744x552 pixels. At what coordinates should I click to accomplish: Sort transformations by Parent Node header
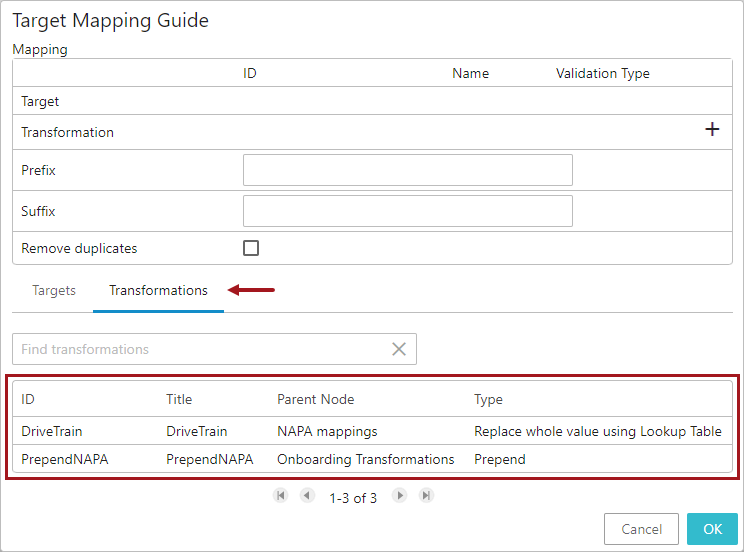(x=315, y=399)
